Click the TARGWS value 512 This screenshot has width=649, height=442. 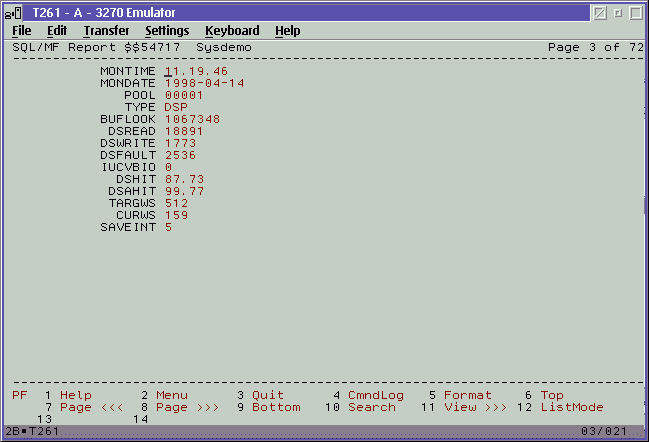(x=176, y=203)
